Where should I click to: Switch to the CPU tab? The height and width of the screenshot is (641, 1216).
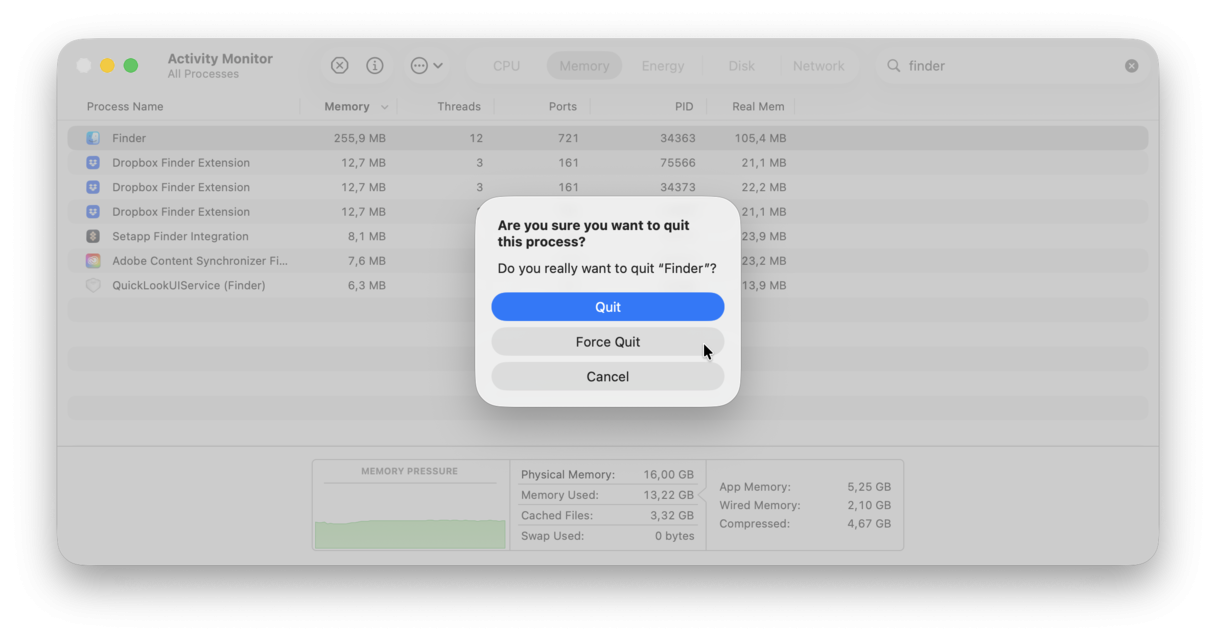(505, 65)
